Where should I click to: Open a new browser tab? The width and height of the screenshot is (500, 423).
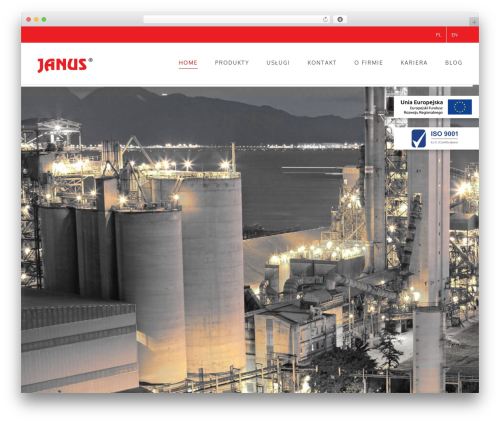pos(474,22)
